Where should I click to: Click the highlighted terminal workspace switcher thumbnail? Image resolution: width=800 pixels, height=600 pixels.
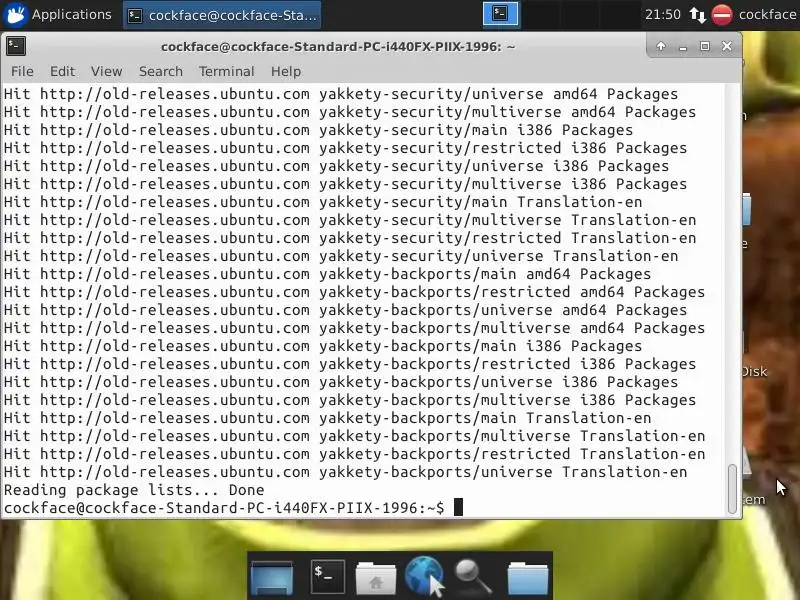501,14
